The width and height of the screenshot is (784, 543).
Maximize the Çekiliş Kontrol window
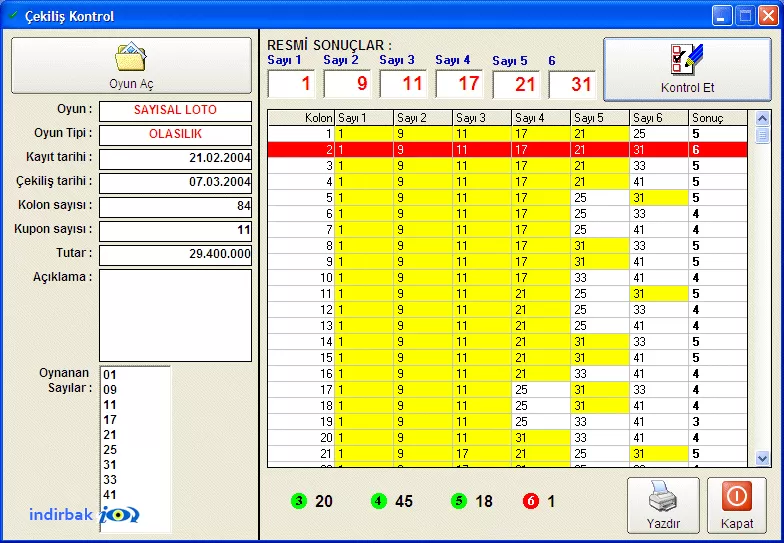point(745,16)
